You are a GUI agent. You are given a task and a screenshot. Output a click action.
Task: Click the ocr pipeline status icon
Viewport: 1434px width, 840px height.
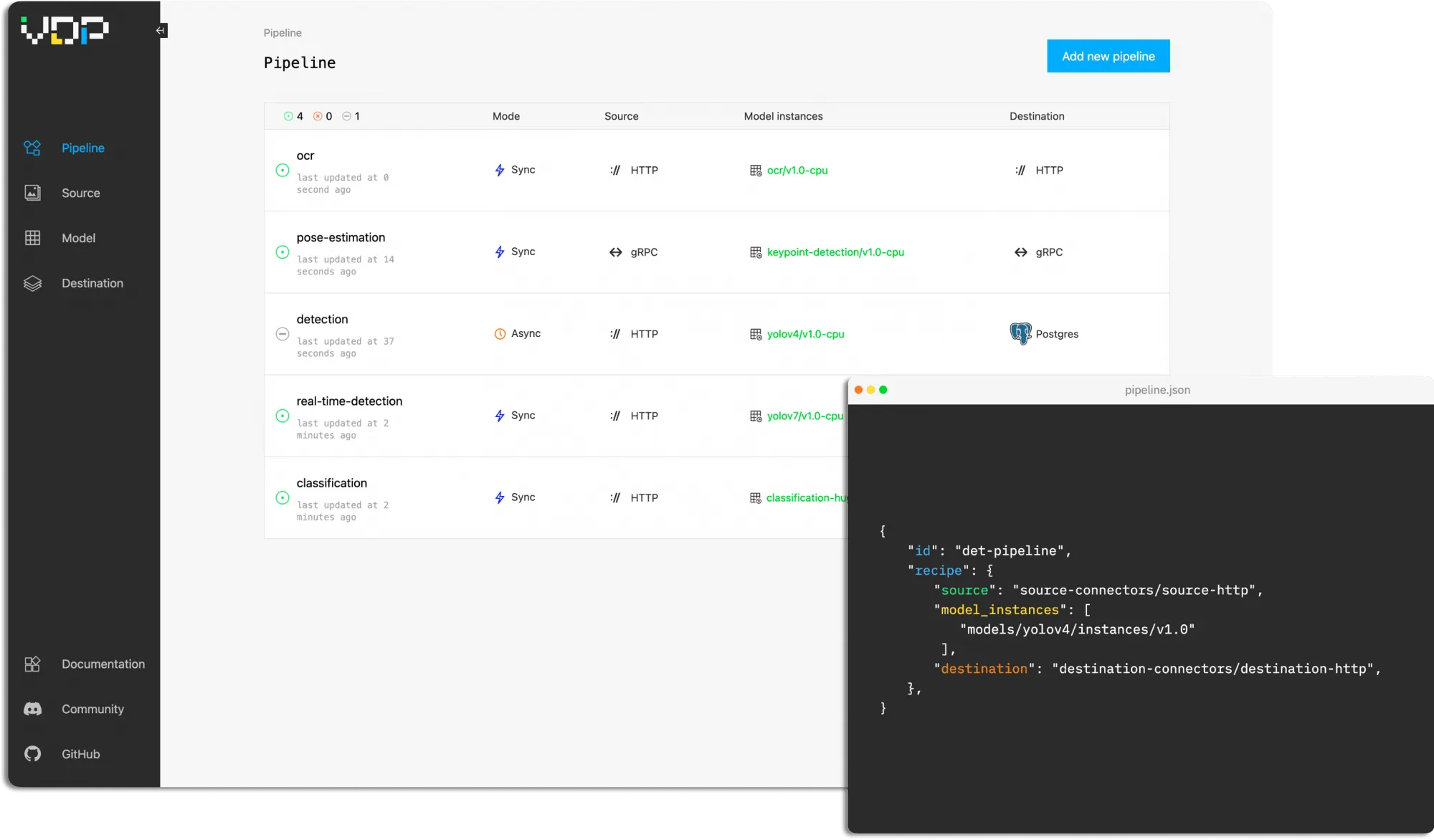[282, 170]
